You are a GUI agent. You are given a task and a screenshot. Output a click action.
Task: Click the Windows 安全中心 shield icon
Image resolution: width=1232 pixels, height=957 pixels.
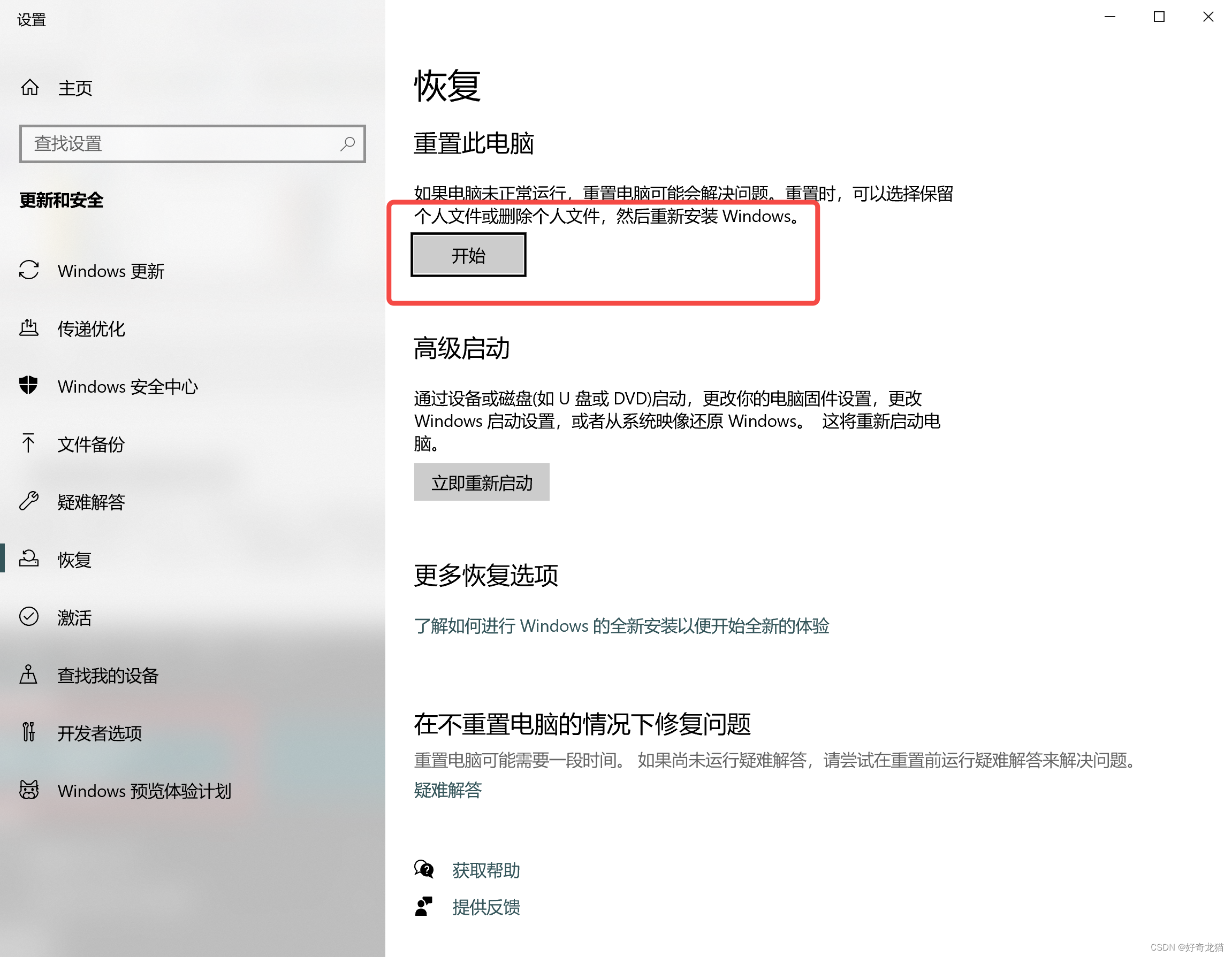click(x=29, y=385)
